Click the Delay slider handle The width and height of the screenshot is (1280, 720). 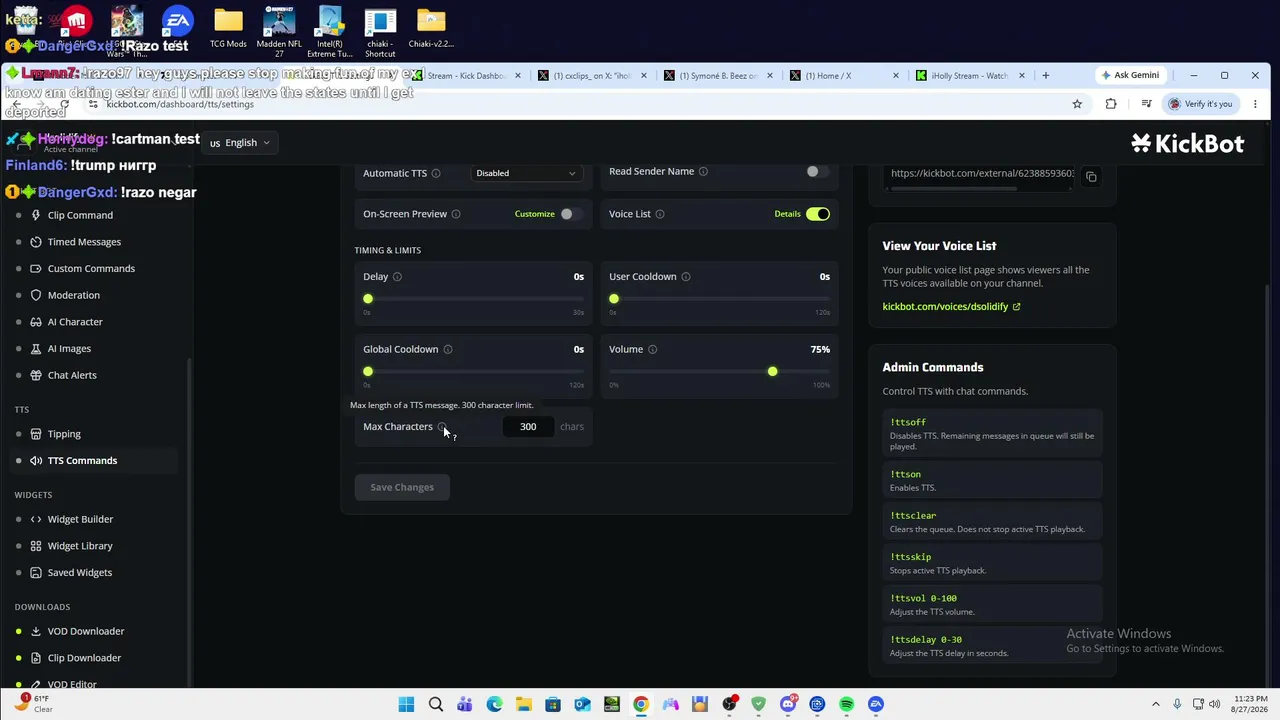tap(368, 299)
